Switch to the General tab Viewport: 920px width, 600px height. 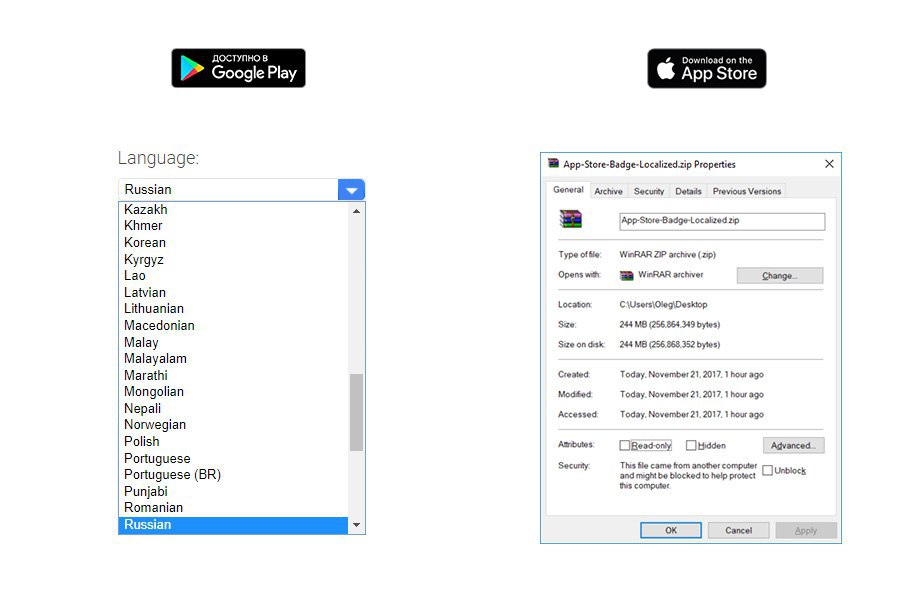coord(568,189)
